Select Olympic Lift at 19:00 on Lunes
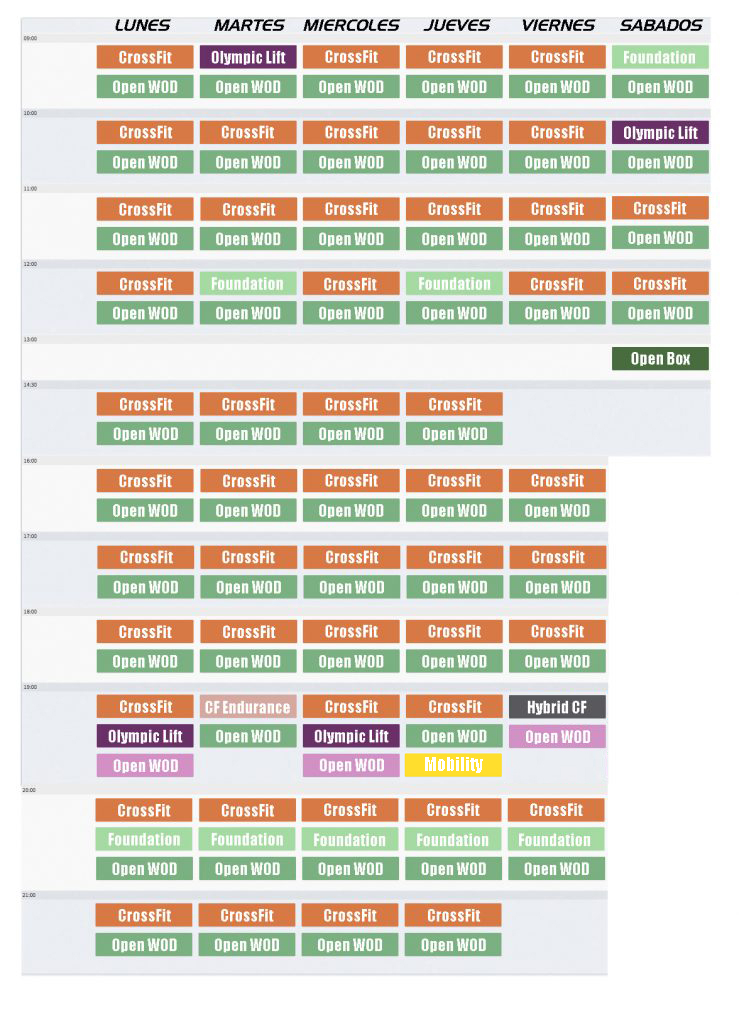The width and height of the screenshot is (739, 1024). [145, 736]
